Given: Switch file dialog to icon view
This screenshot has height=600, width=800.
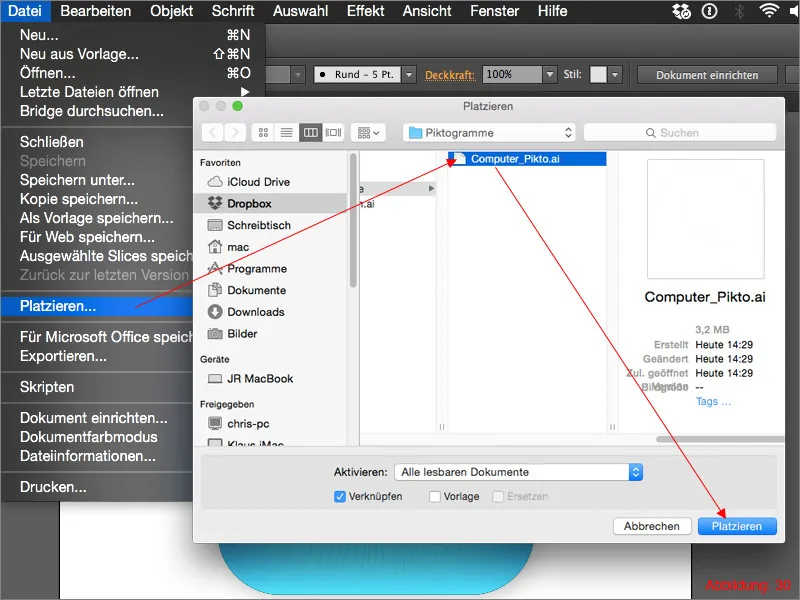Looking at the screenshot, I should click(x=263, y=133).
